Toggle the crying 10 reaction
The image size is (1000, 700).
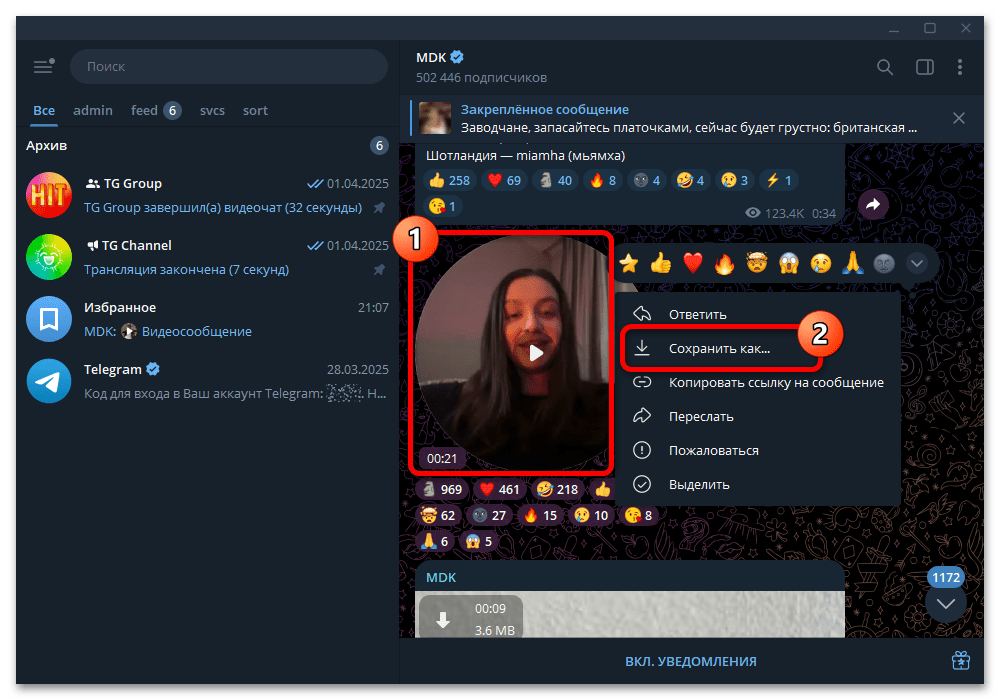click(591, 515)
